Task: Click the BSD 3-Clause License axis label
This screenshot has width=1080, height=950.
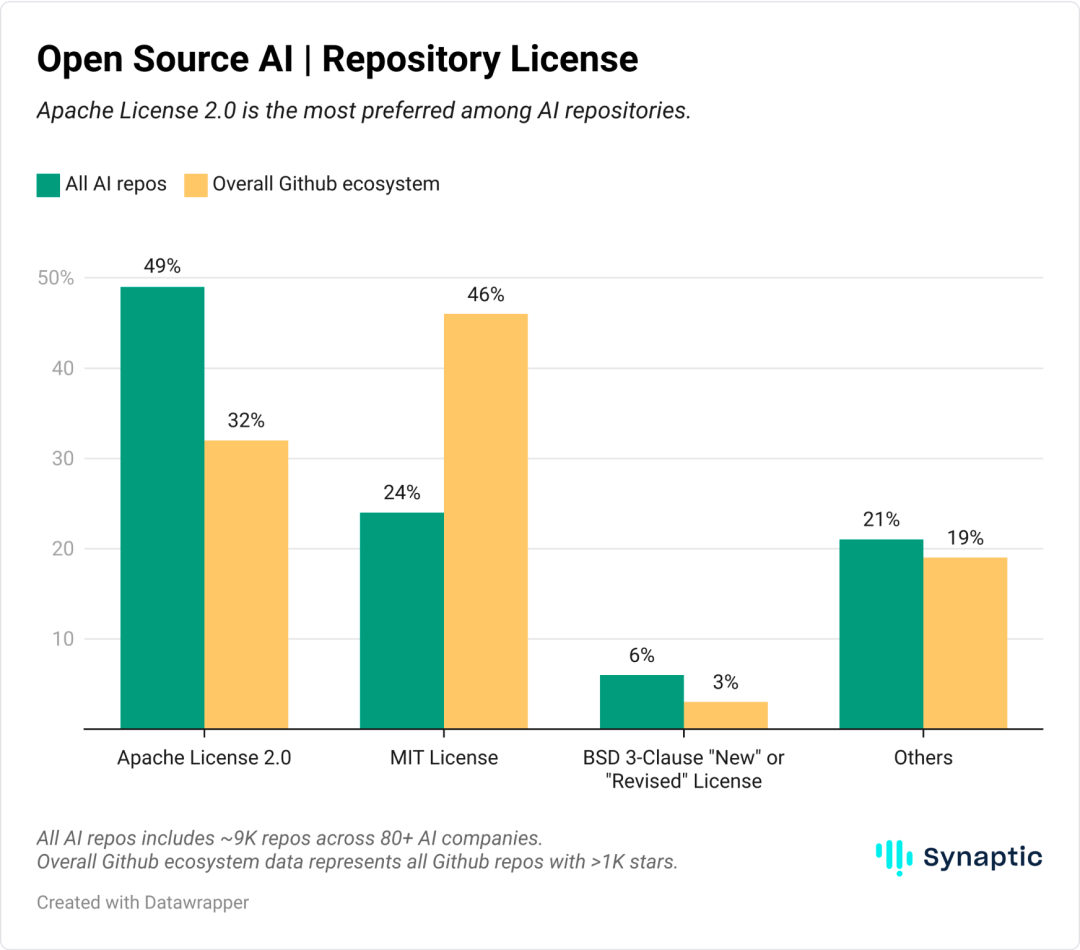Action: [684, 770]
